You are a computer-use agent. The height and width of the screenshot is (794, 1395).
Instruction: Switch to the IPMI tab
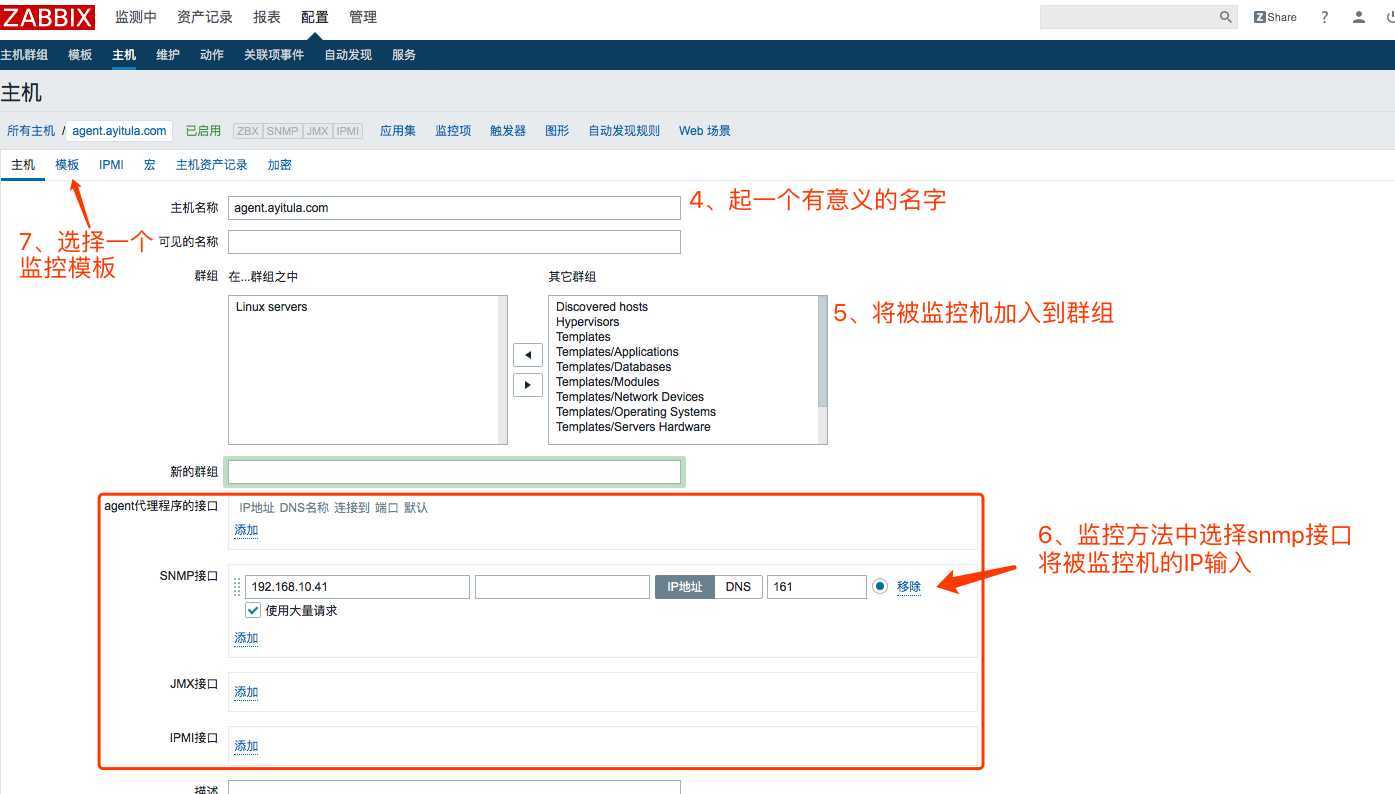click(x=111, y=165)
